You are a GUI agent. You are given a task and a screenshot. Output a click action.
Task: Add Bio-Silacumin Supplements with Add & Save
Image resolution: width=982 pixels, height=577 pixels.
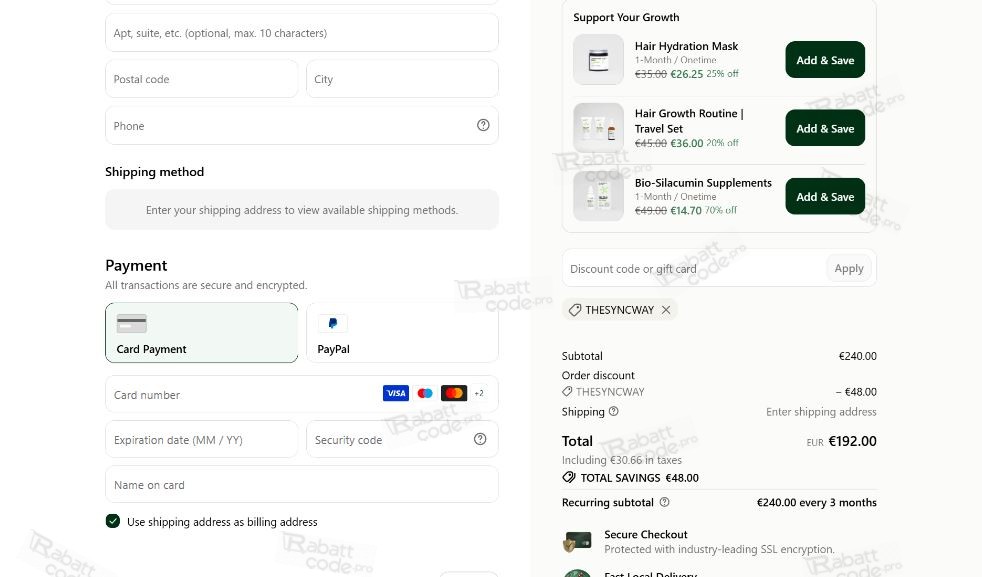pyautogui.click(x=825, y=197)
